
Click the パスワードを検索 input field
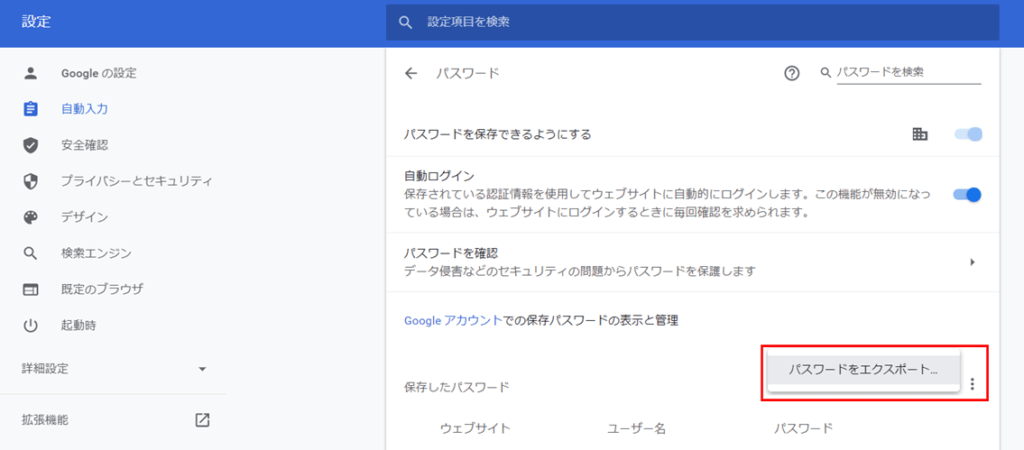tap(909, 73)
